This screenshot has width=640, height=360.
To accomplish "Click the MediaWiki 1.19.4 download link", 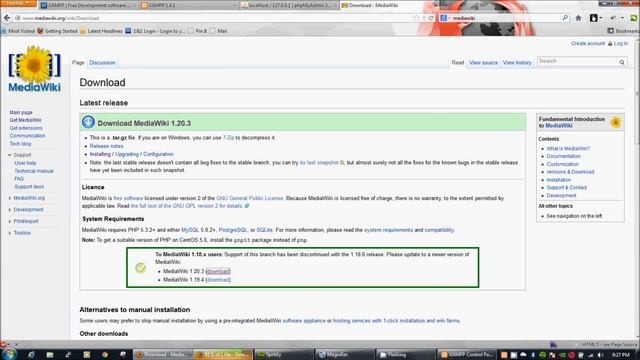I will click(218, 280).
